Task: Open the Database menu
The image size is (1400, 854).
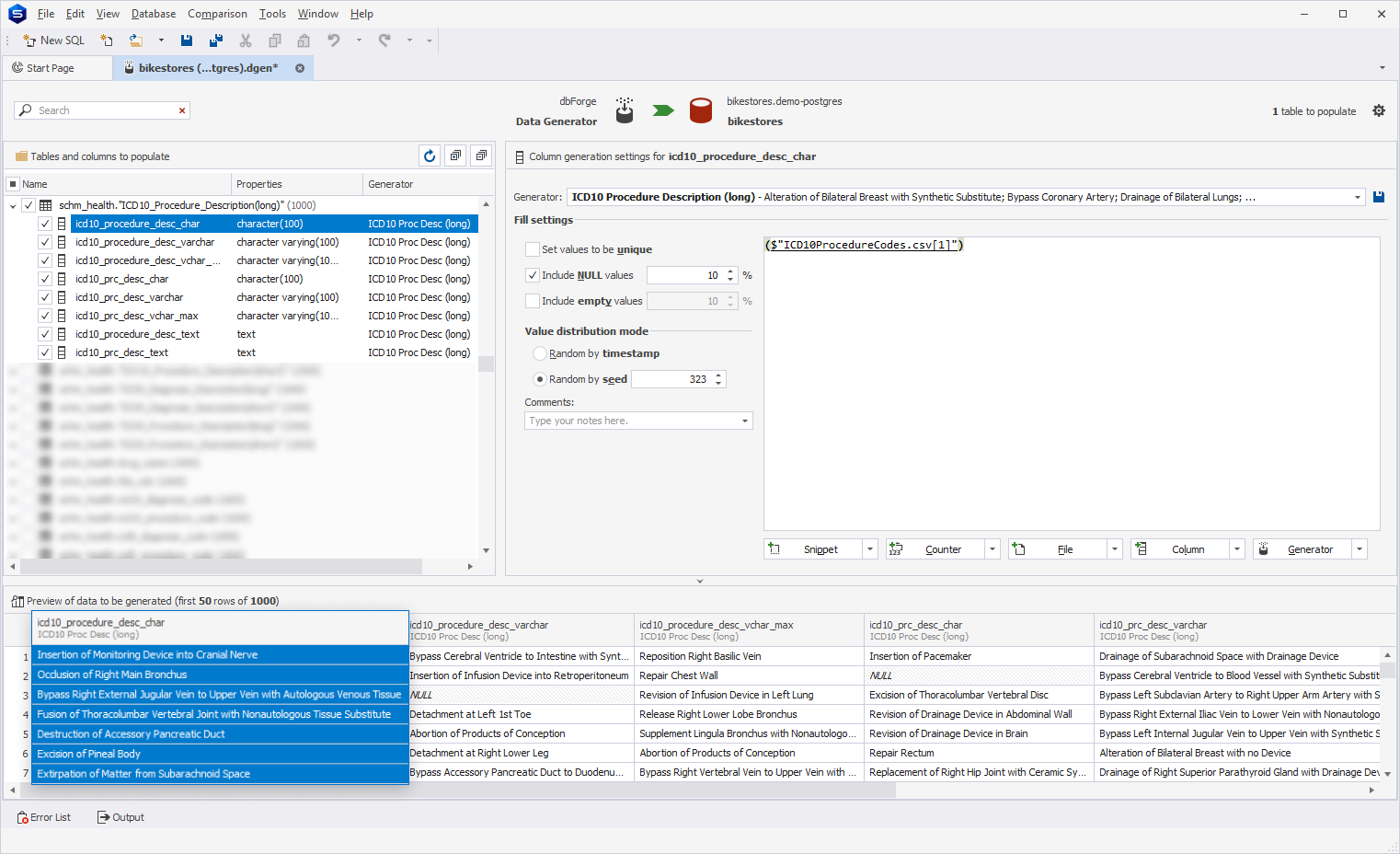Action: coord(154,14)
